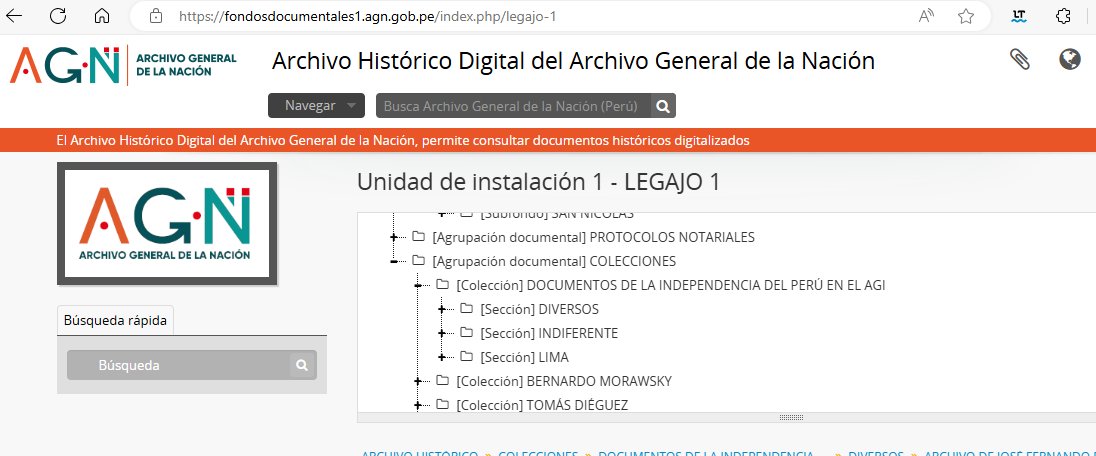Click DOCUMENTOS DE LA INDEPENDENCIA folder icon

click(x=442, y=285)
